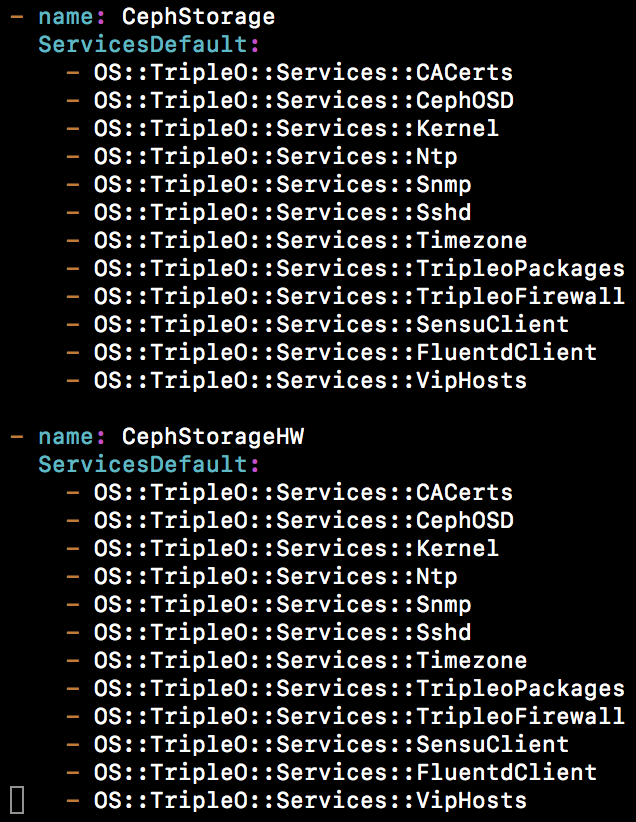Click the Timezone line under CephStorage

click(310, 241)
